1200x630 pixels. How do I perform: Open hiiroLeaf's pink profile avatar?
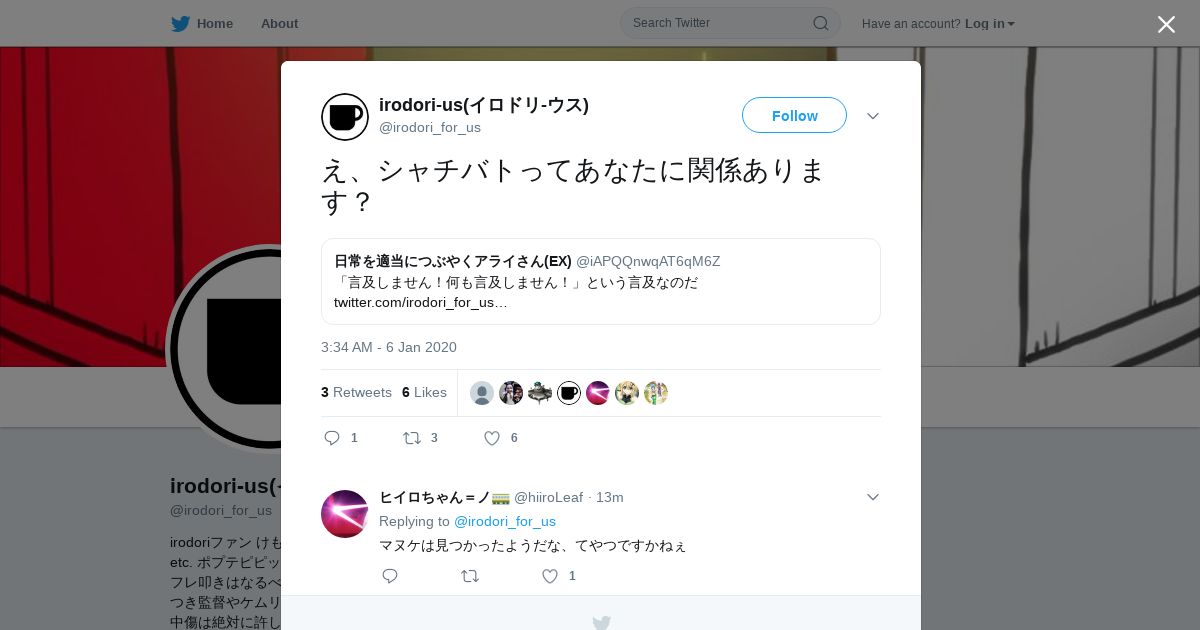click(x=345, y=514)
